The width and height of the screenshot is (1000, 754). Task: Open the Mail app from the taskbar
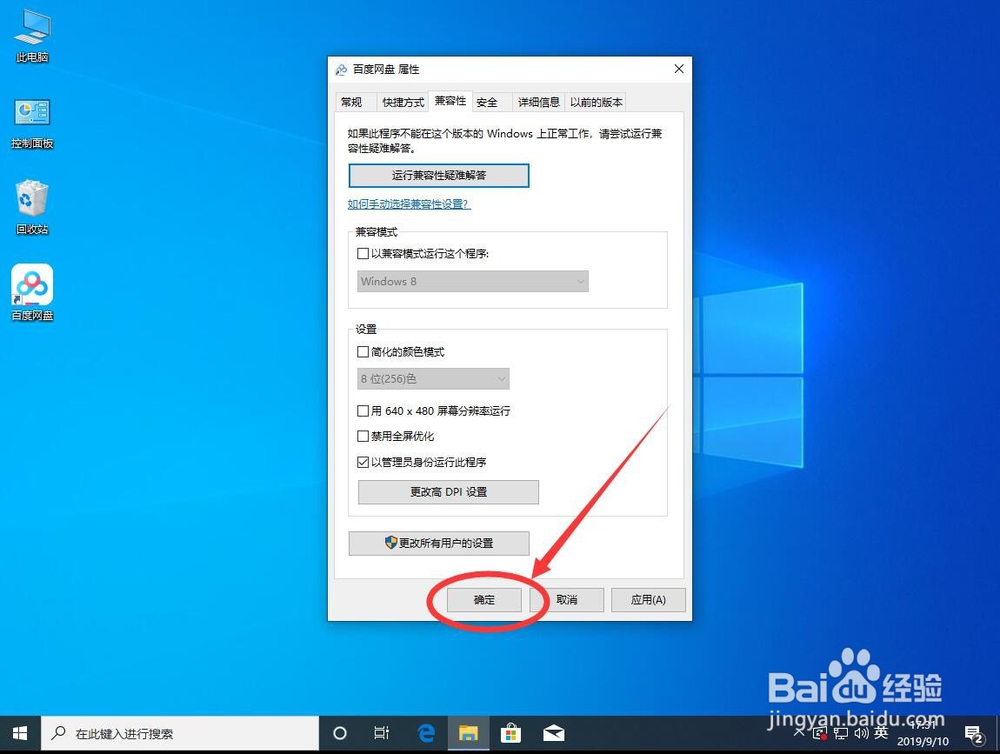tap(553, 733)
